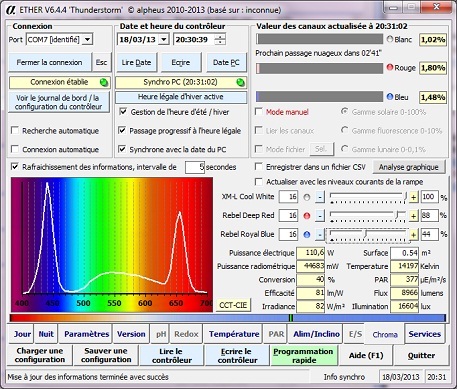This screenshot has width=457, height=389.
Task: Select Gamme lunaire 0-0,1% radio option
Action: (345, 149)
